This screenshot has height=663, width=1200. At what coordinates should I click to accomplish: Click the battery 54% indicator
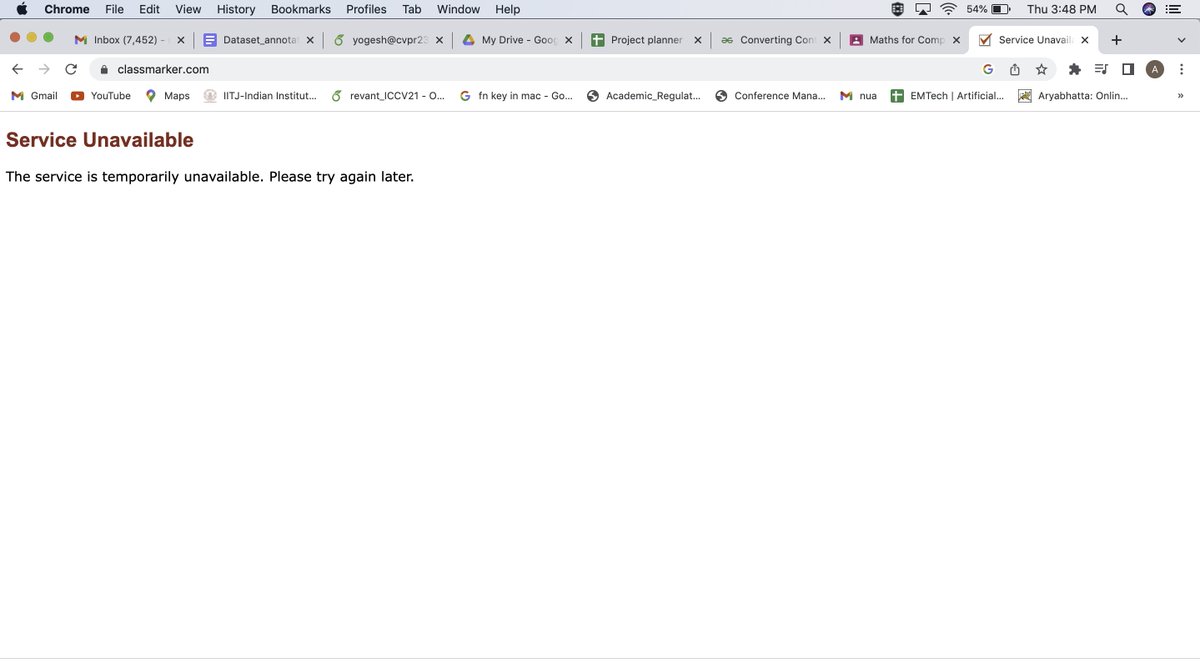988,9
